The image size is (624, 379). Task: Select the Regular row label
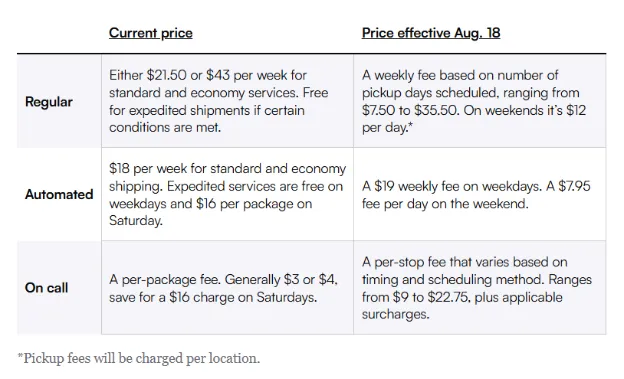pos(49,102)
